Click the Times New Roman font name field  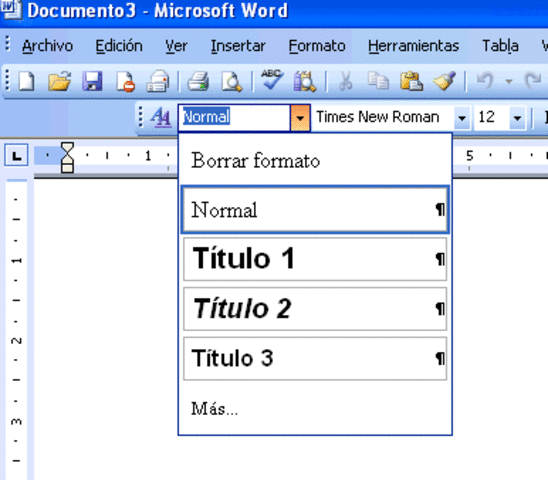click(382, 117)
